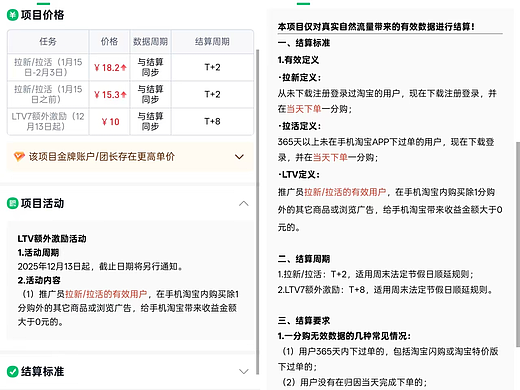This screenshot has height=390, width=520.
Task: Click the 任务 column header
Action: [48, 41]
